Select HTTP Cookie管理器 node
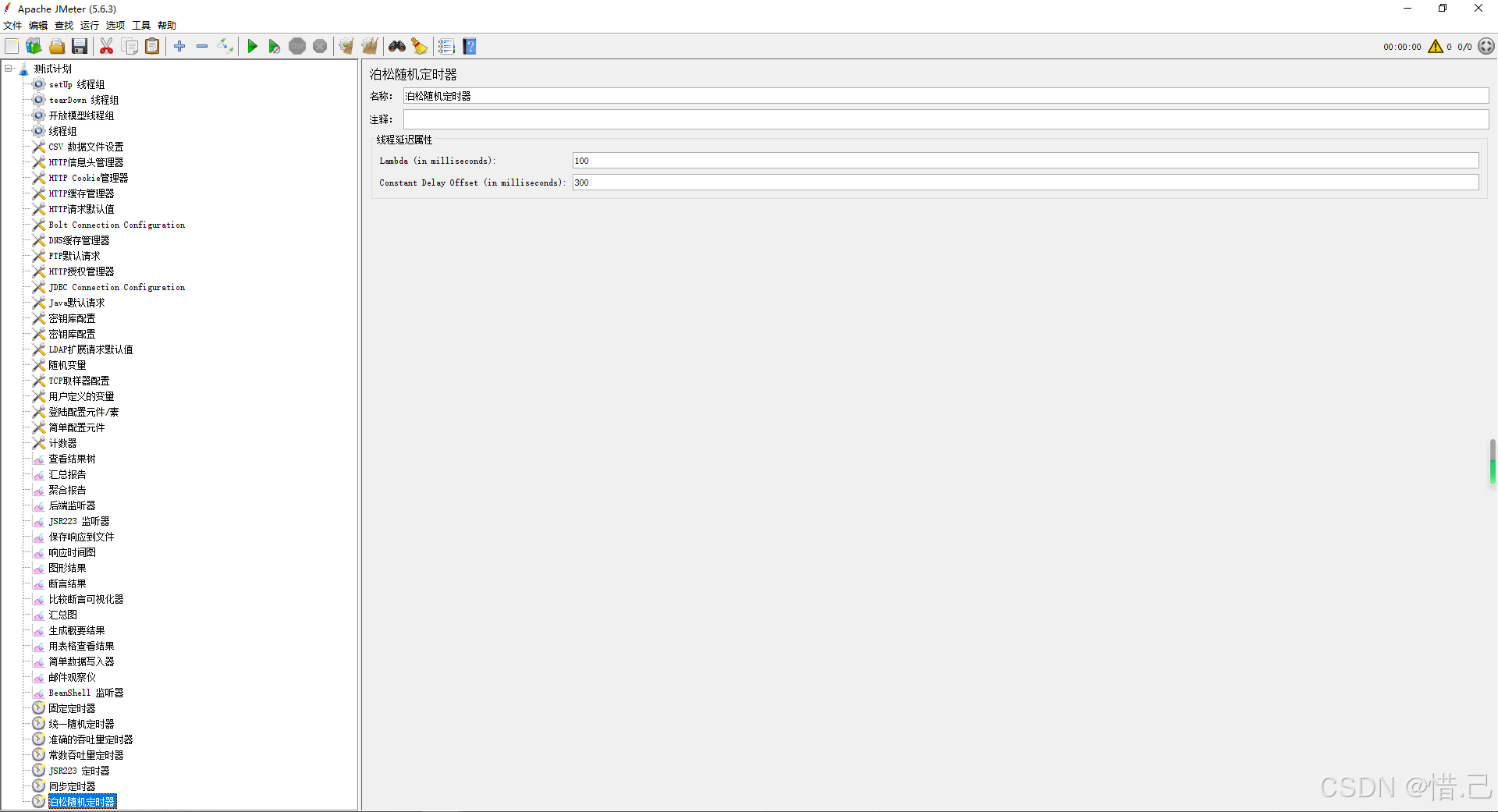Viewport: 1498px width, 812px height. coord(88,178)
